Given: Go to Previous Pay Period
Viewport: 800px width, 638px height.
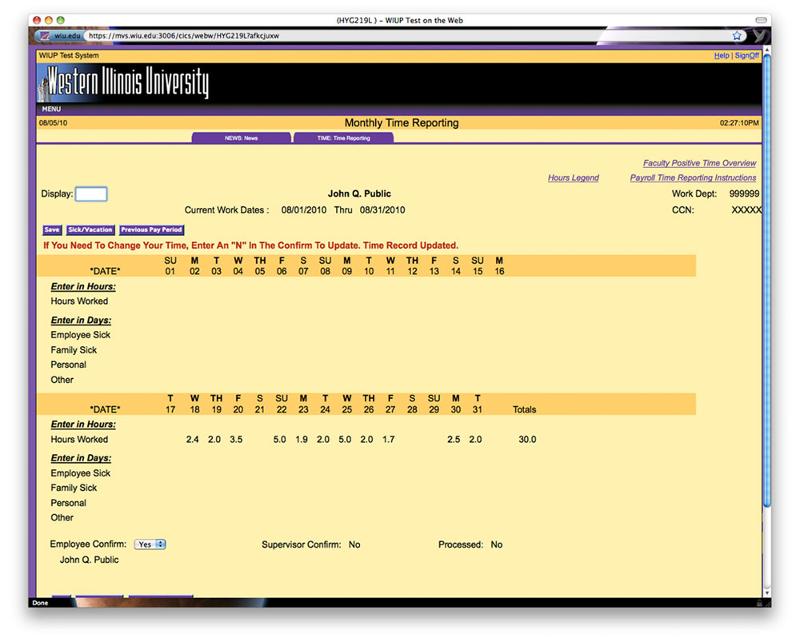Looking at the screenshot, I should click(x=152, y=230).
